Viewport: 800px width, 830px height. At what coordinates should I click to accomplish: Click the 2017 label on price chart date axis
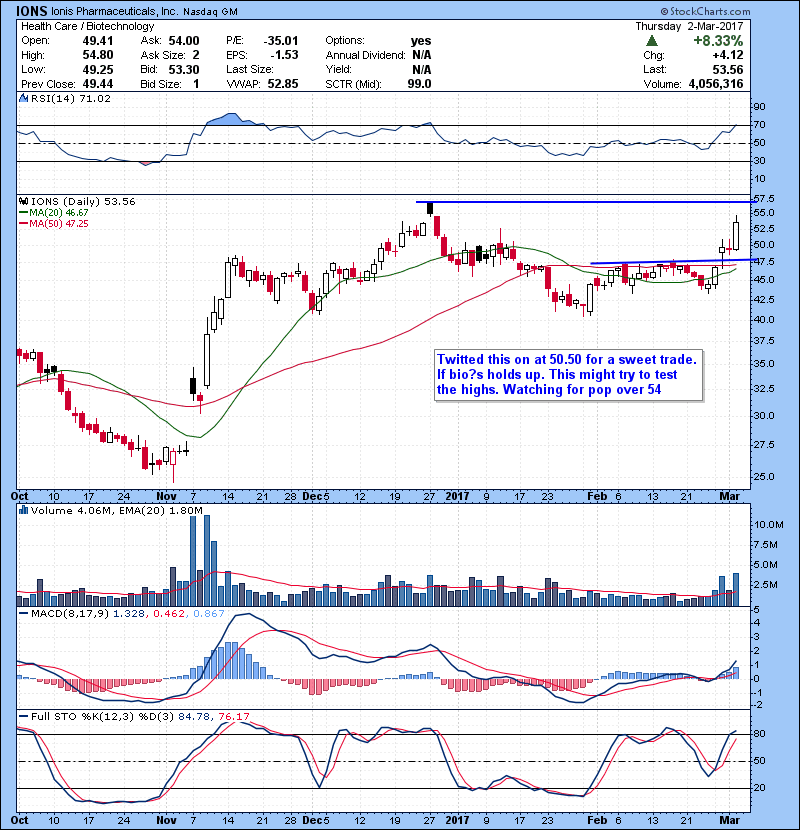pyautogui.click(x=457, y=497)
